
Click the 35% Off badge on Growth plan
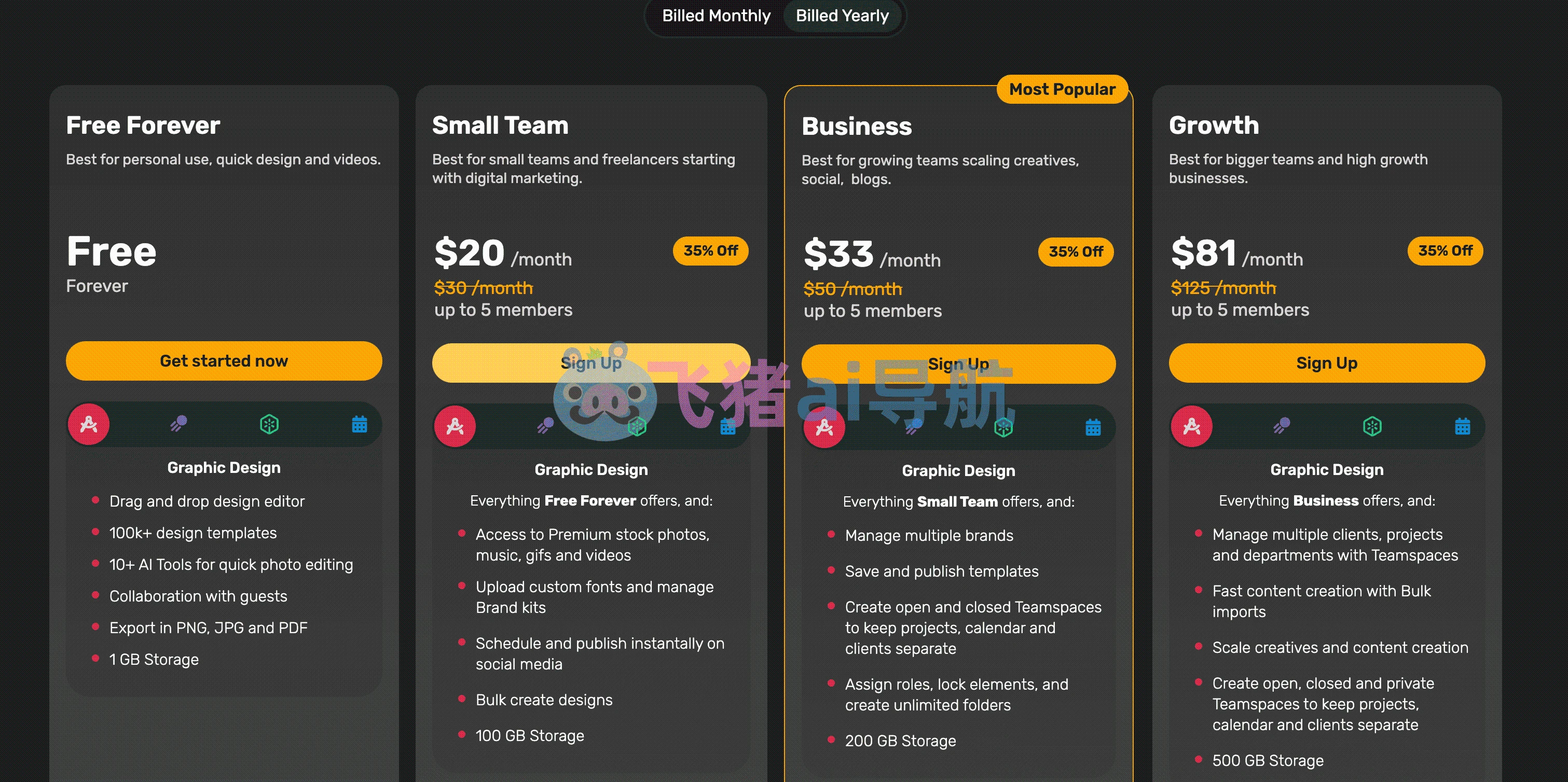coord(1446,250)
